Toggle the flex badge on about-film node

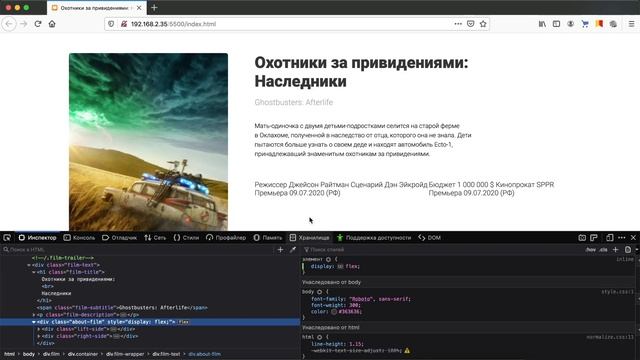[183, 322]
